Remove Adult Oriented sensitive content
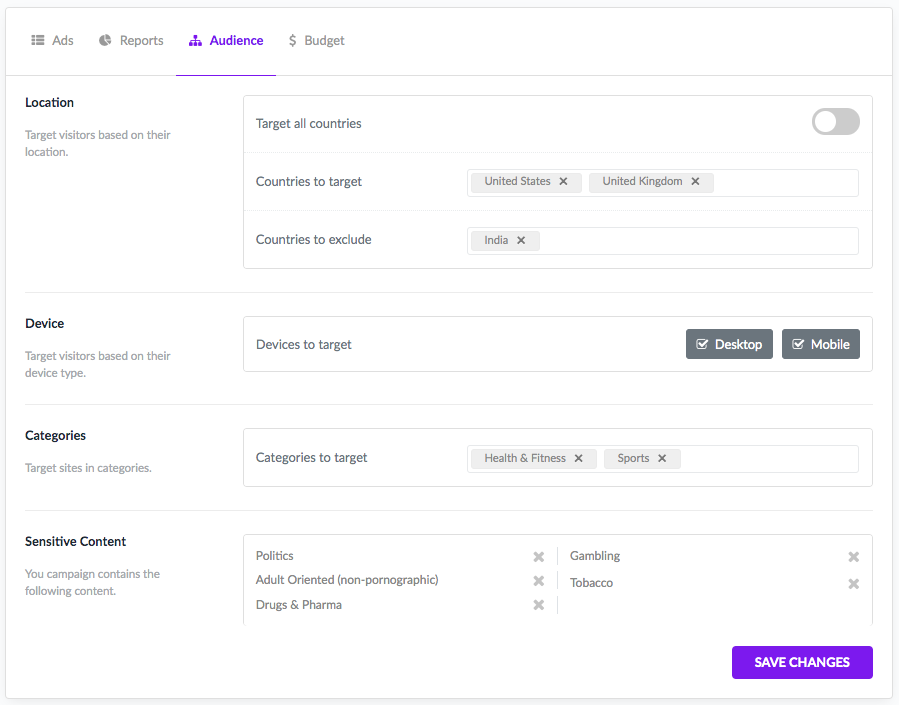Image resolution: width=899 pixels, height=705 pixels. (538, 581)
